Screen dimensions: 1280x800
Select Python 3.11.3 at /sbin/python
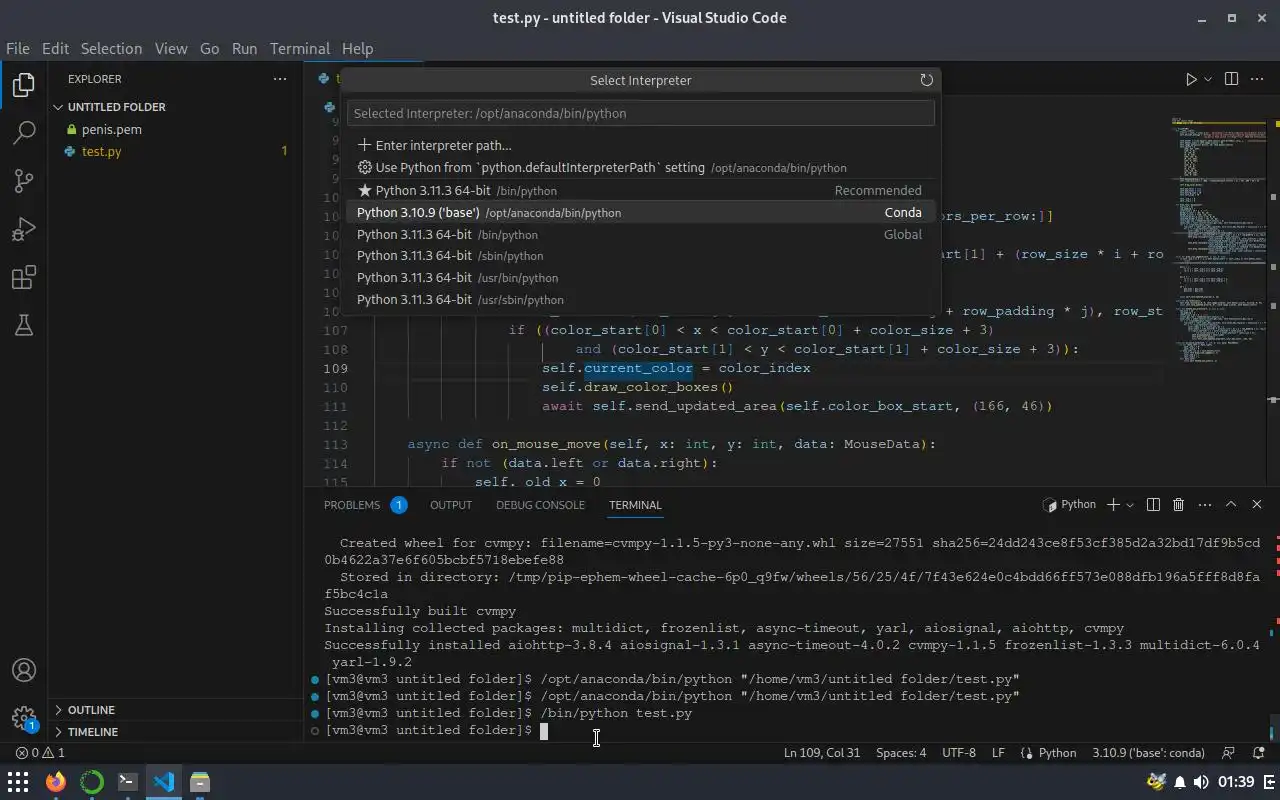click(641, 256)
